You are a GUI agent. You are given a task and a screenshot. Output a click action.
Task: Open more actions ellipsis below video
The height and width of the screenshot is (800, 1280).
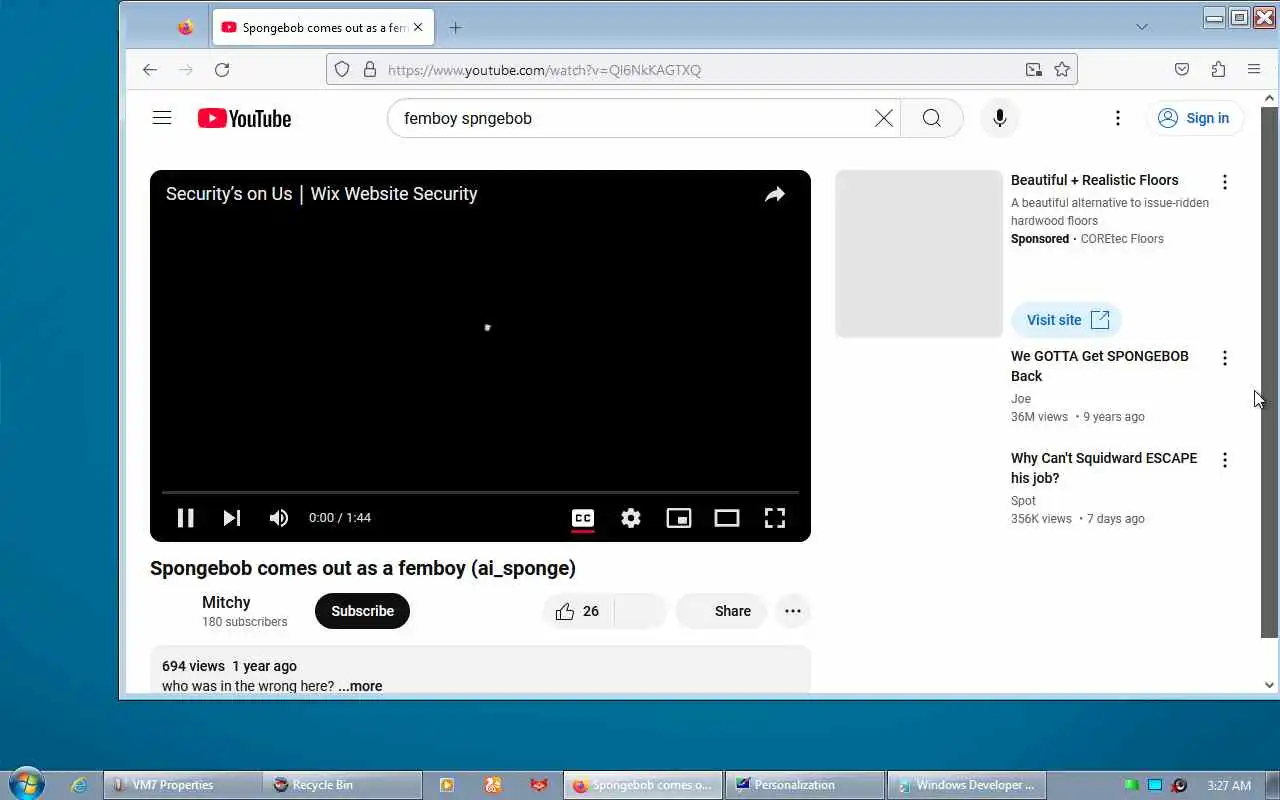793,611
